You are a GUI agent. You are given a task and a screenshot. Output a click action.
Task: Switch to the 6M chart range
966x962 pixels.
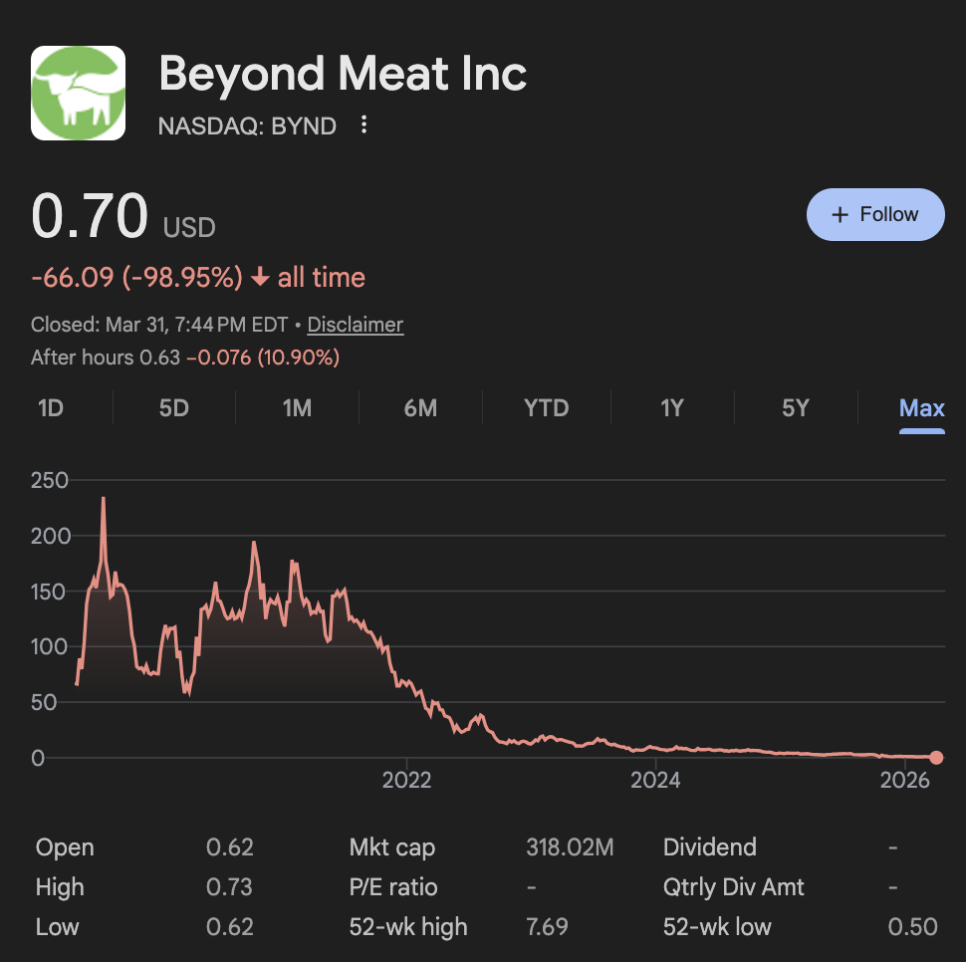pos(421,408)
